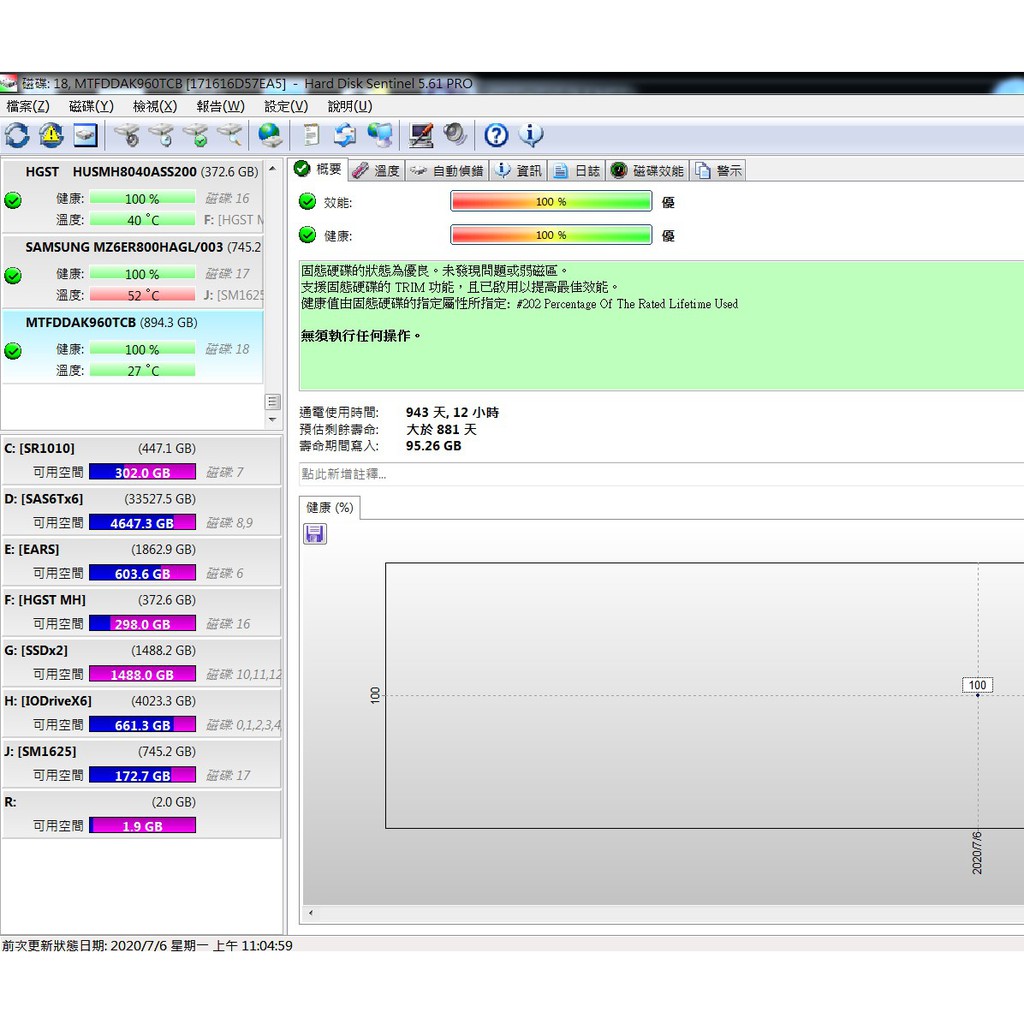Click the refresh disk status toolbar icon
The width and height of the screenshot is (1024, 1024).
click(x=17, y=135)
